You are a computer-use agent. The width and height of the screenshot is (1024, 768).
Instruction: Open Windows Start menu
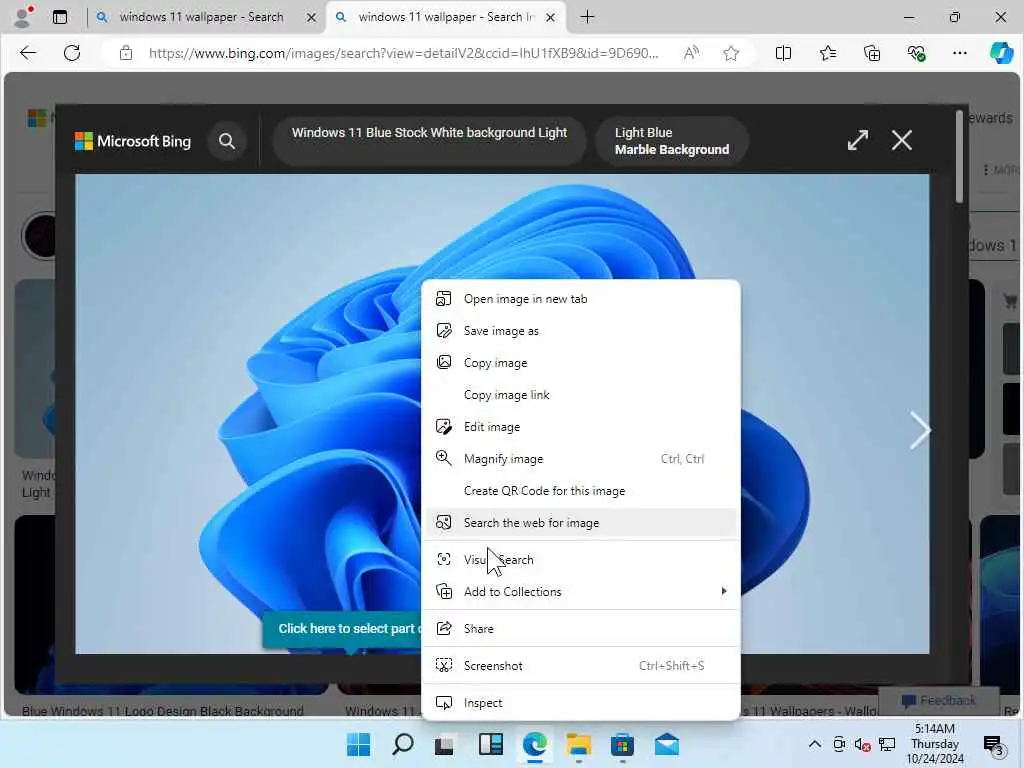click(358, 744)
